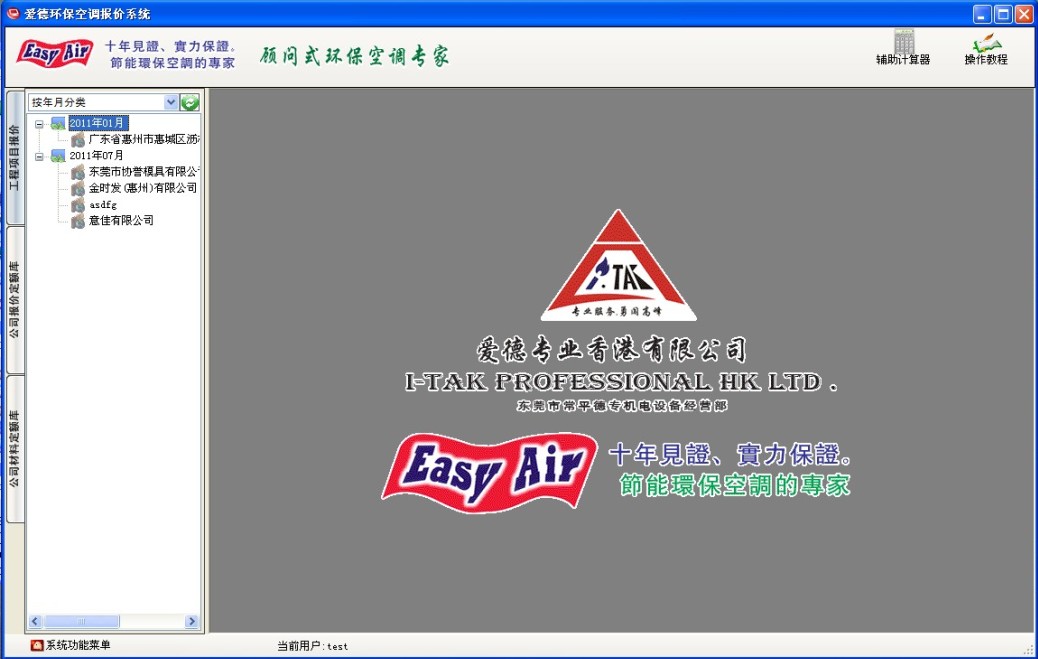Viewport: 1038px width, 659px height.
Task: Maximize the 爱德环保空调报价系统 window
Action: [x=1004, y=13]
